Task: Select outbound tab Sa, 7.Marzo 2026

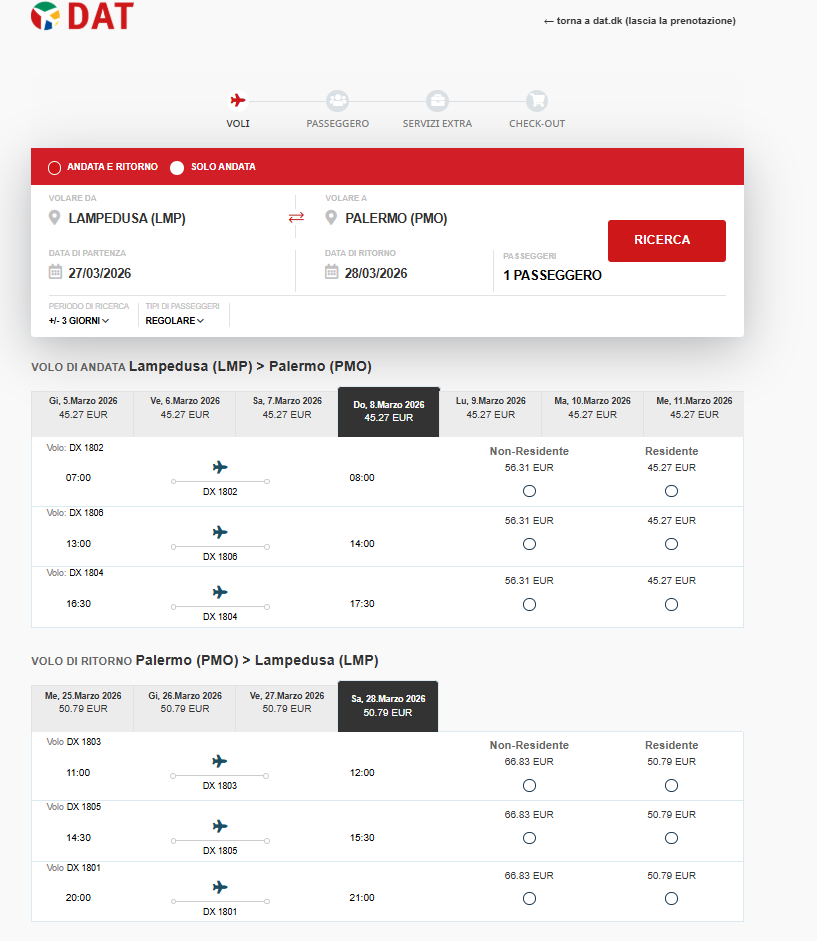Action: point(287,413)
